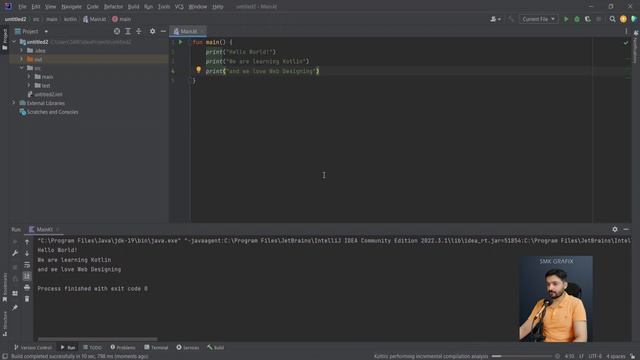Viewport: 640px width, 360px height.
Task: Expand the out folder
Action: tap(22, 59)
